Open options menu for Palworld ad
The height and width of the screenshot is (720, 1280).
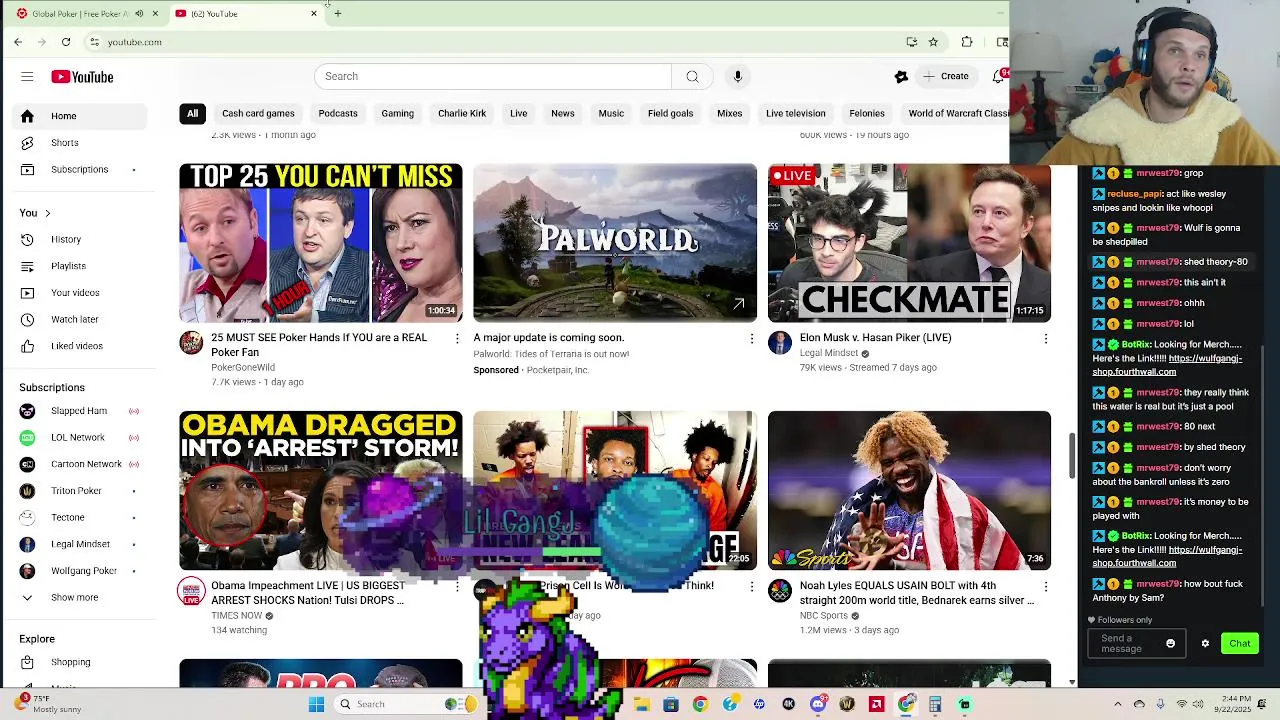pyautogui.click(x=752, y=339)
